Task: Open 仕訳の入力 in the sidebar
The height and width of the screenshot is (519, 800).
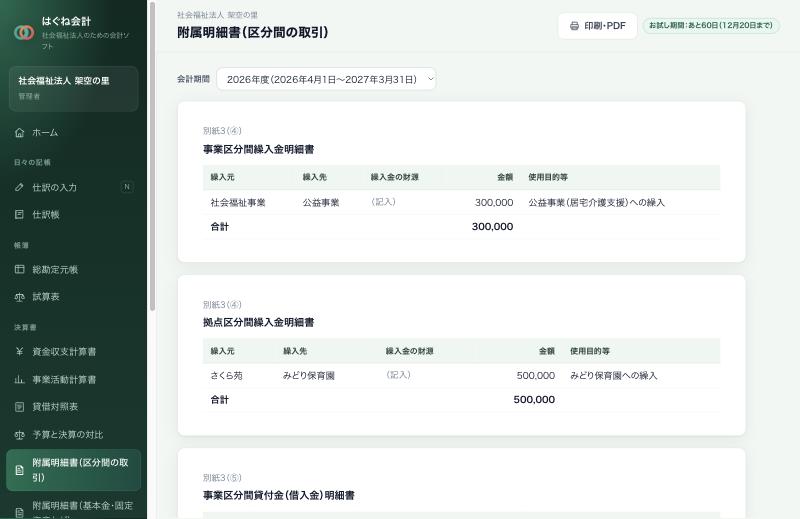Action: click(73, 187)
